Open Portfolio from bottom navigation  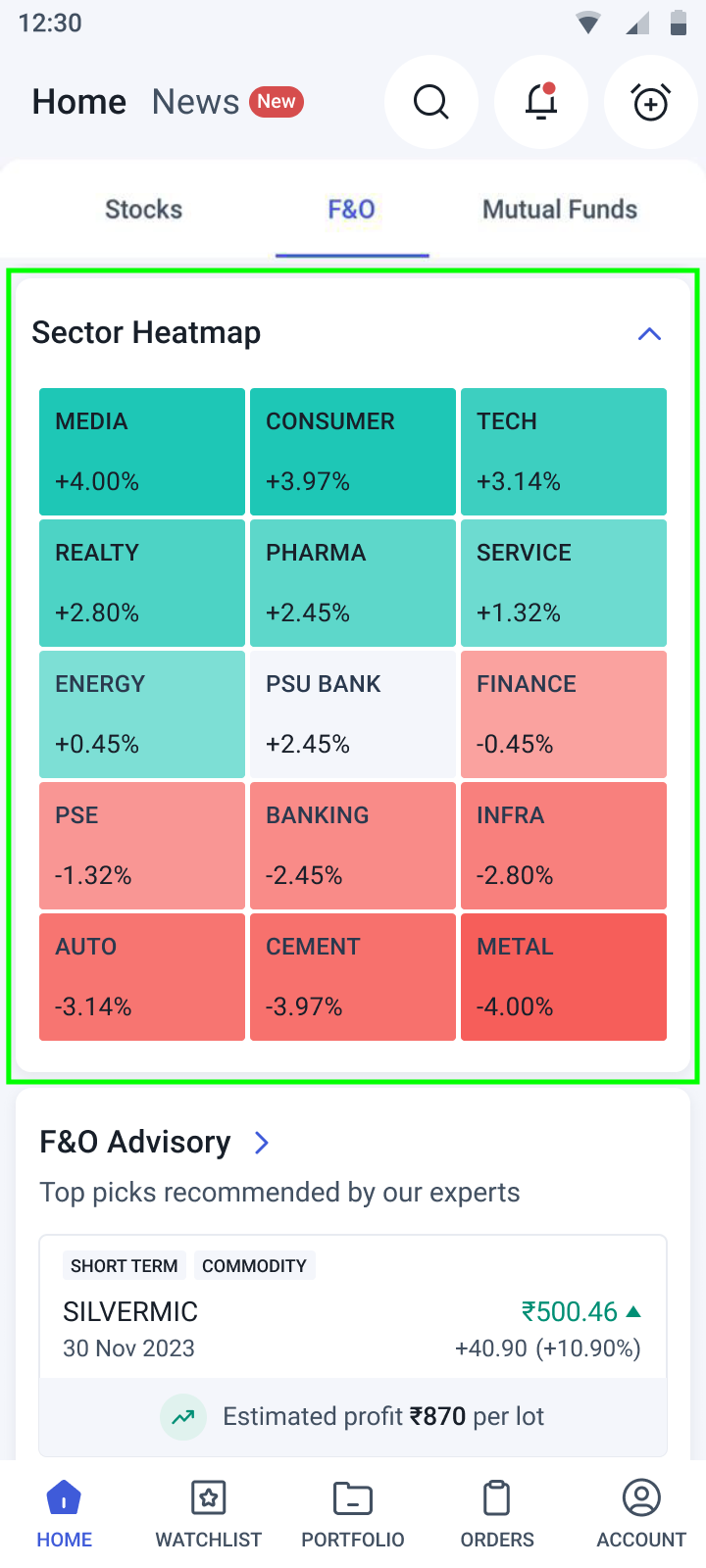pyautogui.click(x=353, y=1514)
